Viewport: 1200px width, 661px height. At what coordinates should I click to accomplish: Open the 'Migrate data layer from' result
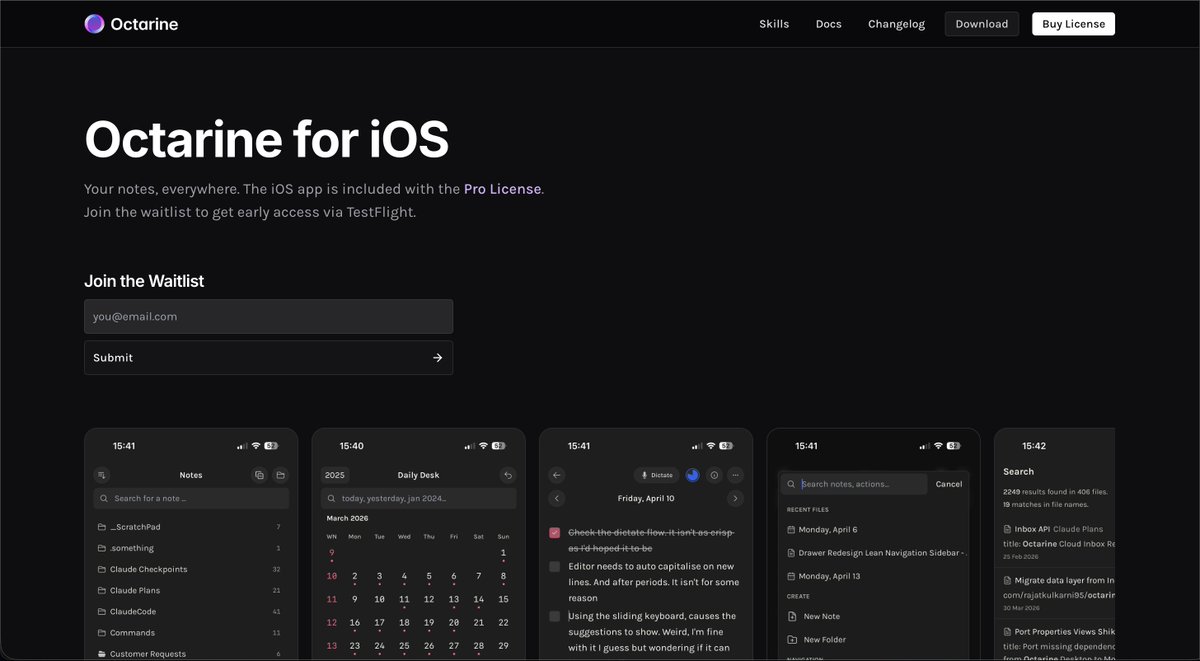point(1058,593)
